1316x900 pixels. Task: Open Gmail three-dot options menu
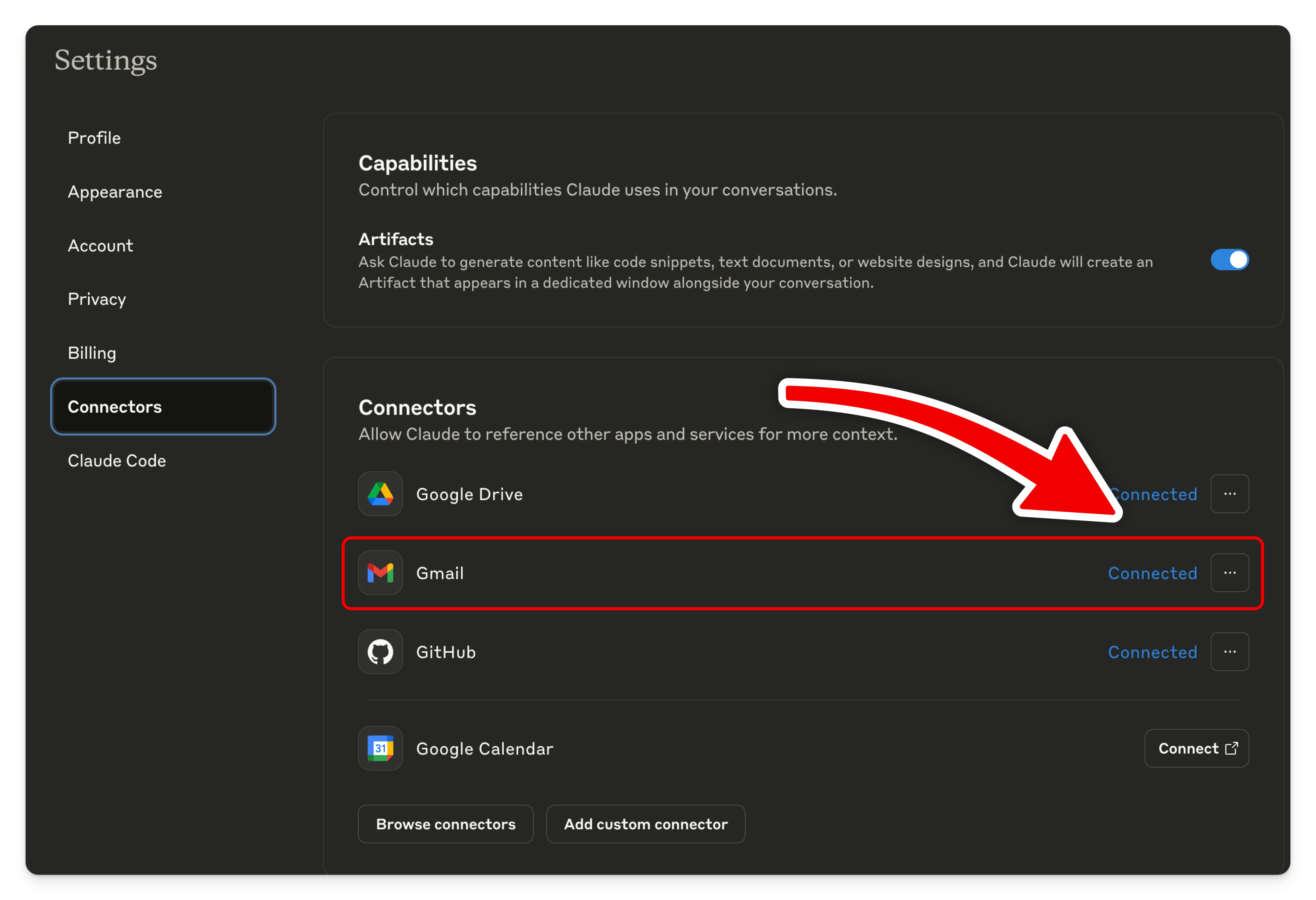coord(1229,573)
